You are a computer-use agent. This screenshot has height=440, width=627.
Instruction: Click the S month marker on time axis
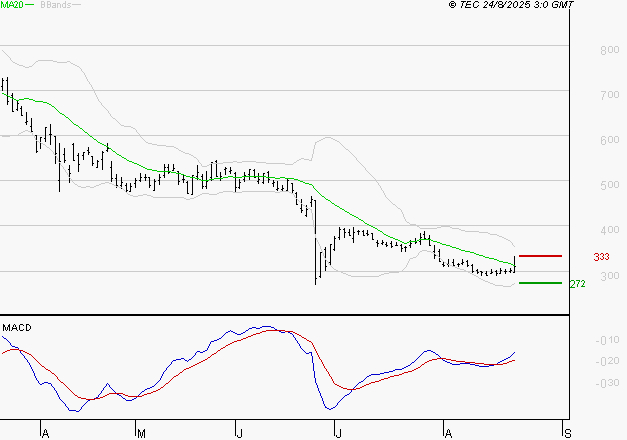569,434
